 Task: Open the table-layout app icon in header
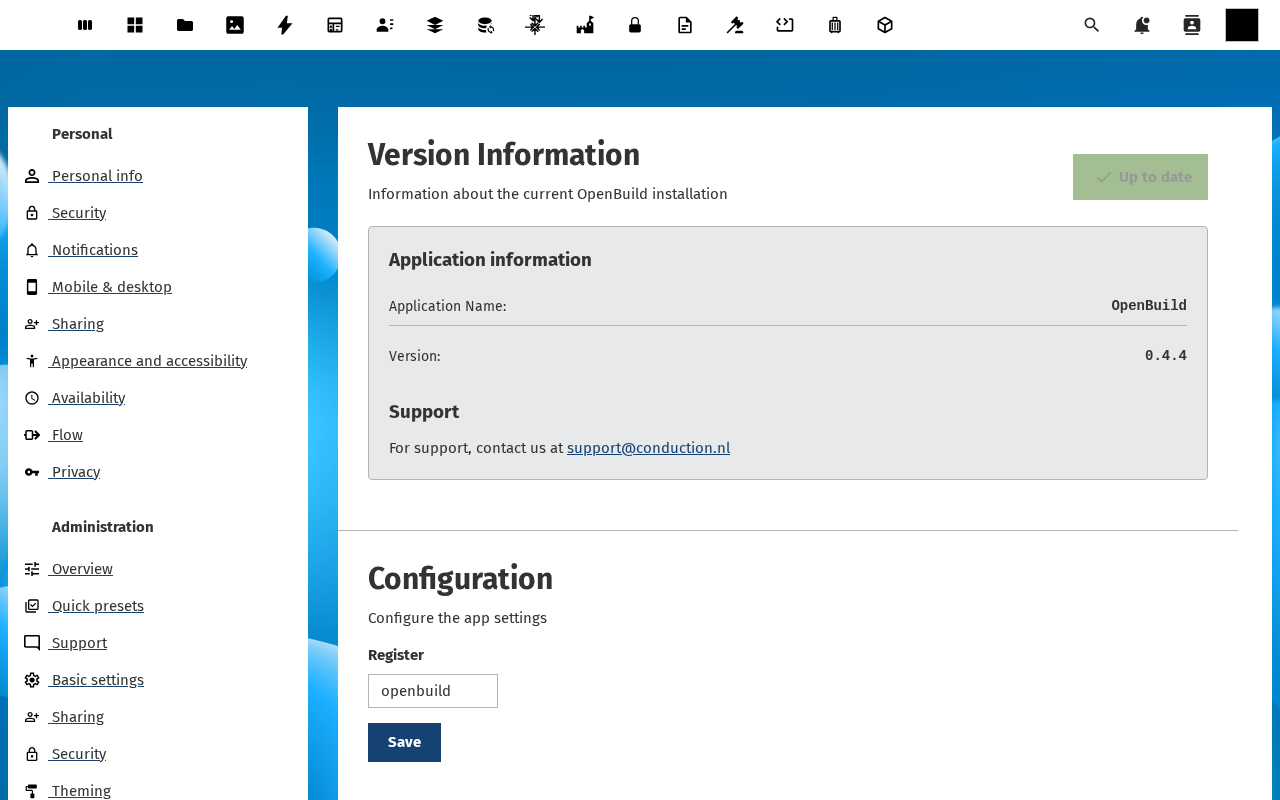coord(335,25)
